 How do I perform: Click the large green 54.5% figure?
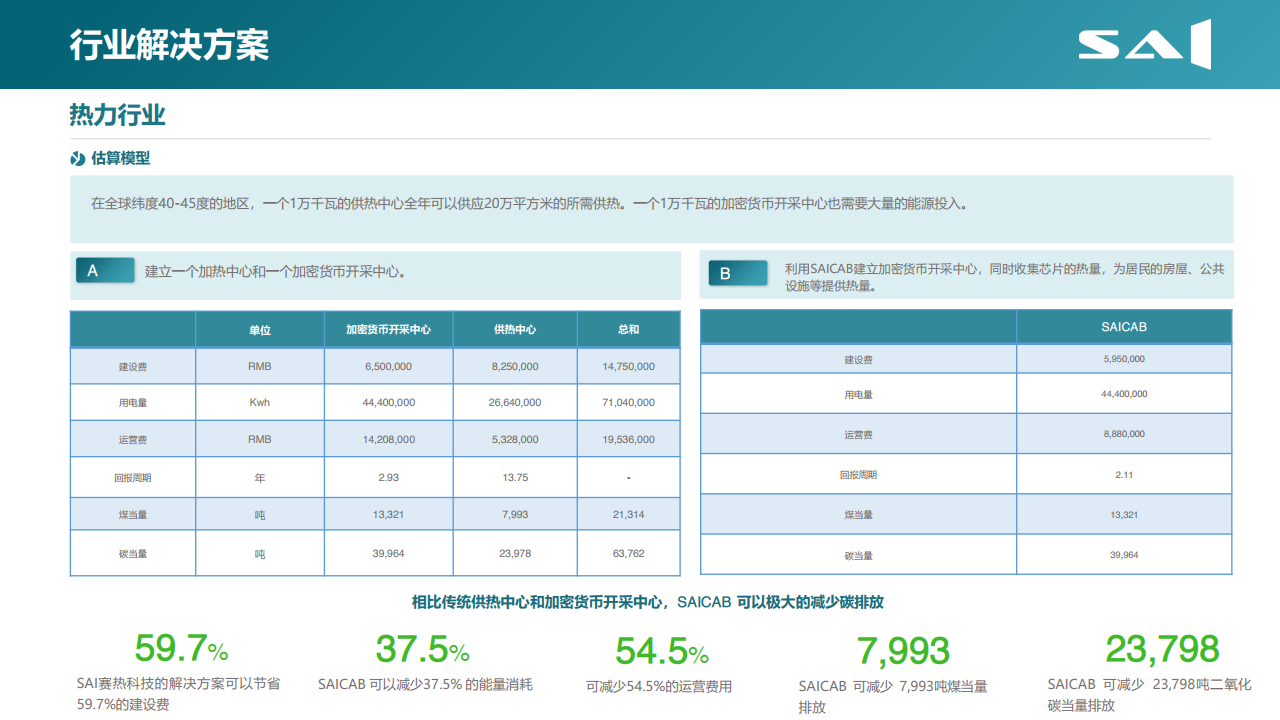pos(662,652)
